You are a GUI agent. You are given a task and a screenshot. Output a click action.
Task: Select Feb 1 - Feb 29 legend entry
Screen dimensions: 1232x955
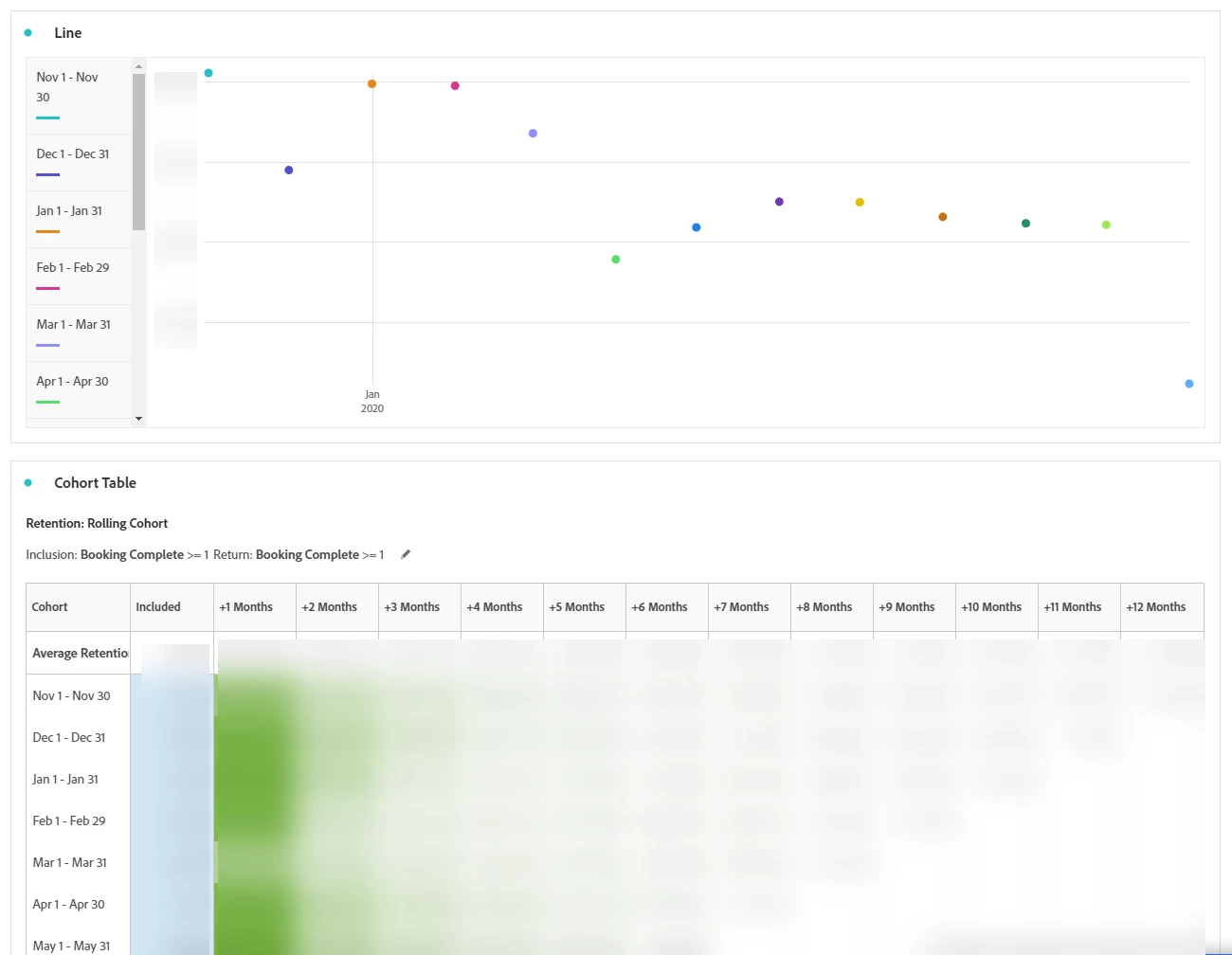[x=79, y=276]
